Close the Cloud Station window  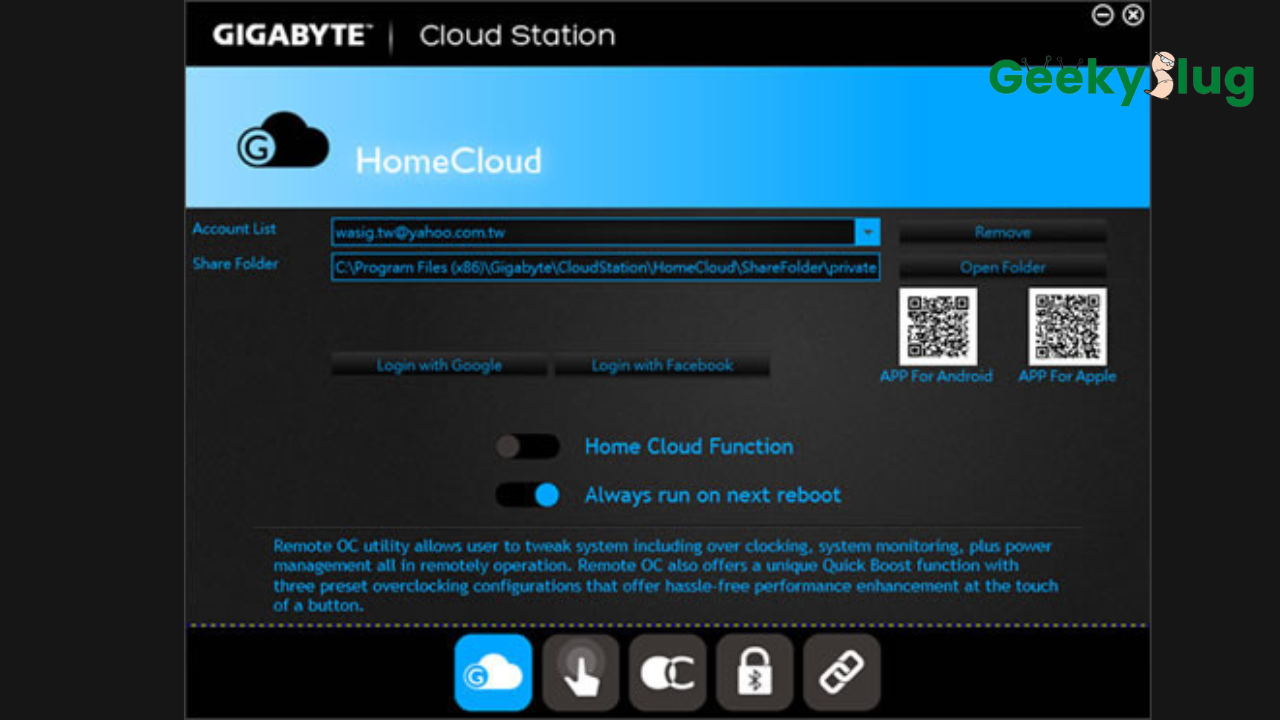(x=1133, y=15)
